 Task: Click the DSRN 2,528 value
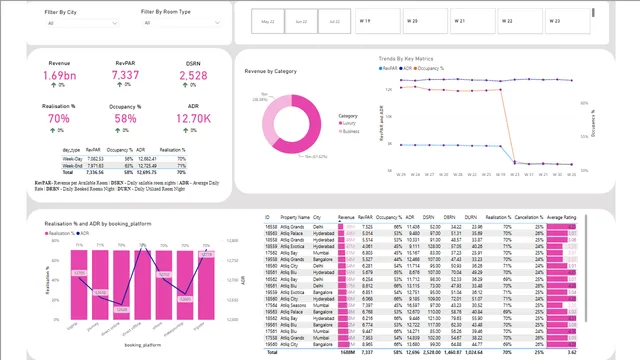coord(193,76)
